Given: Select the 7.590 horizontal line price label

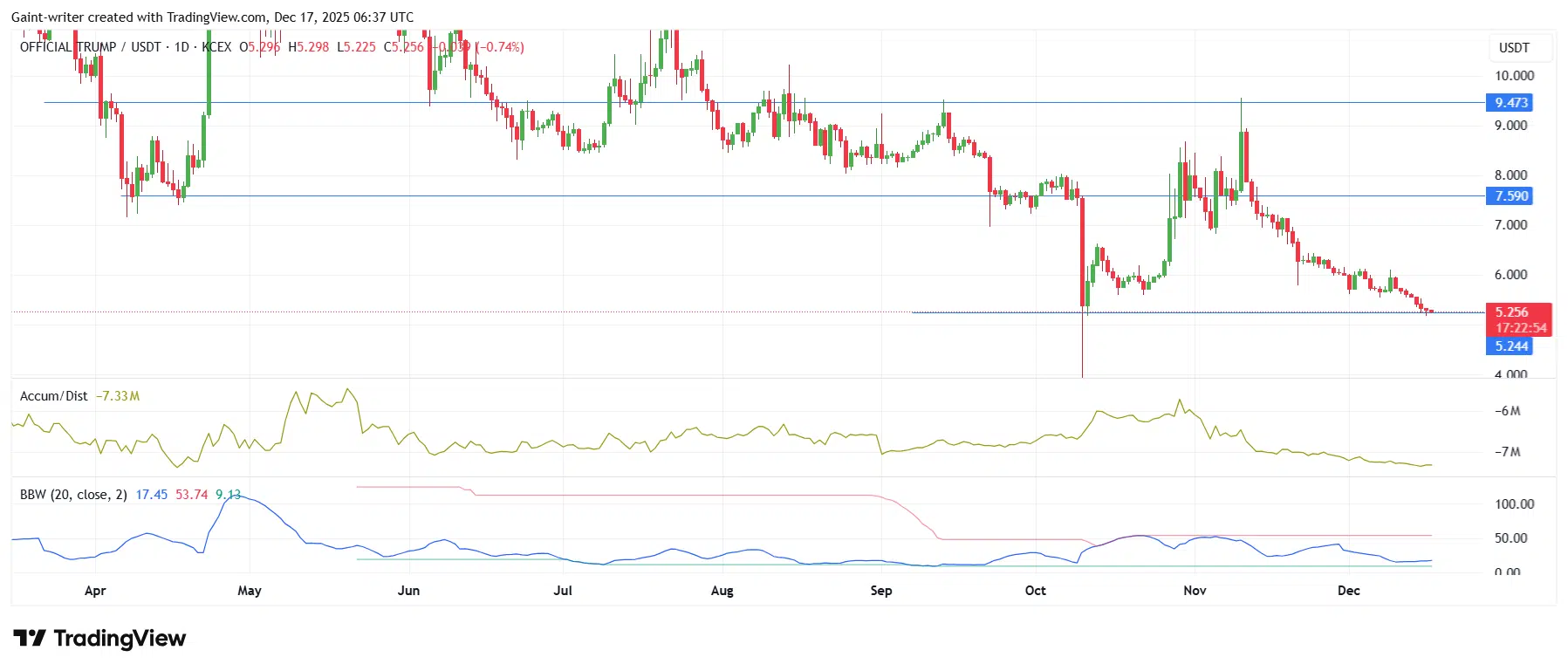Looking at the screenshot, I should (x=1510, y=196).
